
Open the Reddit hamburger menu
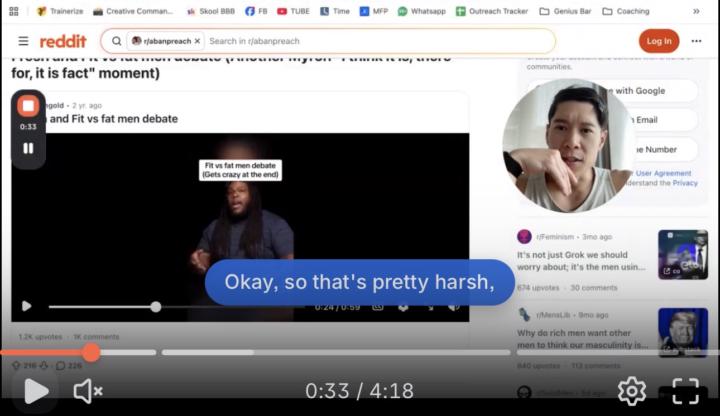pyautogui.click(x=23, y=41)
